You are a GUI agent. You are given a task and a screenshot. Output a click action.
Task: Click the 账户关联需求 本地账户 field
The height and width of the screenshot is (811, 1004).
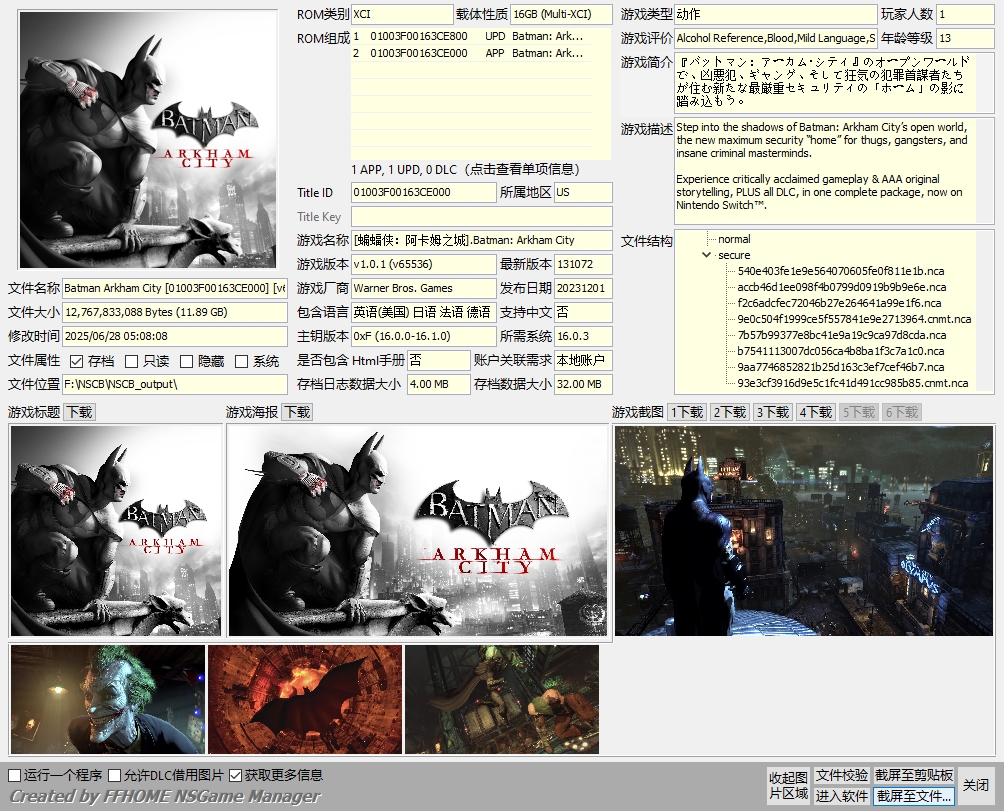click(x=583, y=360)
